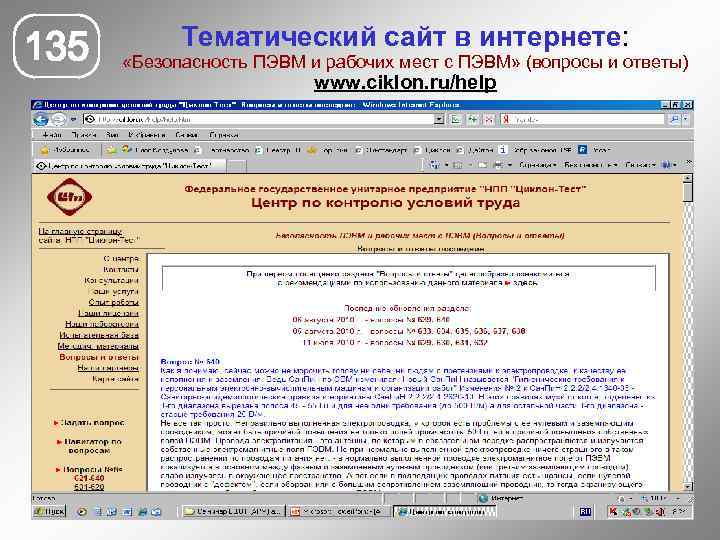Screen dimensions: 720x540
Task: Select the Цикпон-Тест browser tab
Action: (x=129, y=166)
